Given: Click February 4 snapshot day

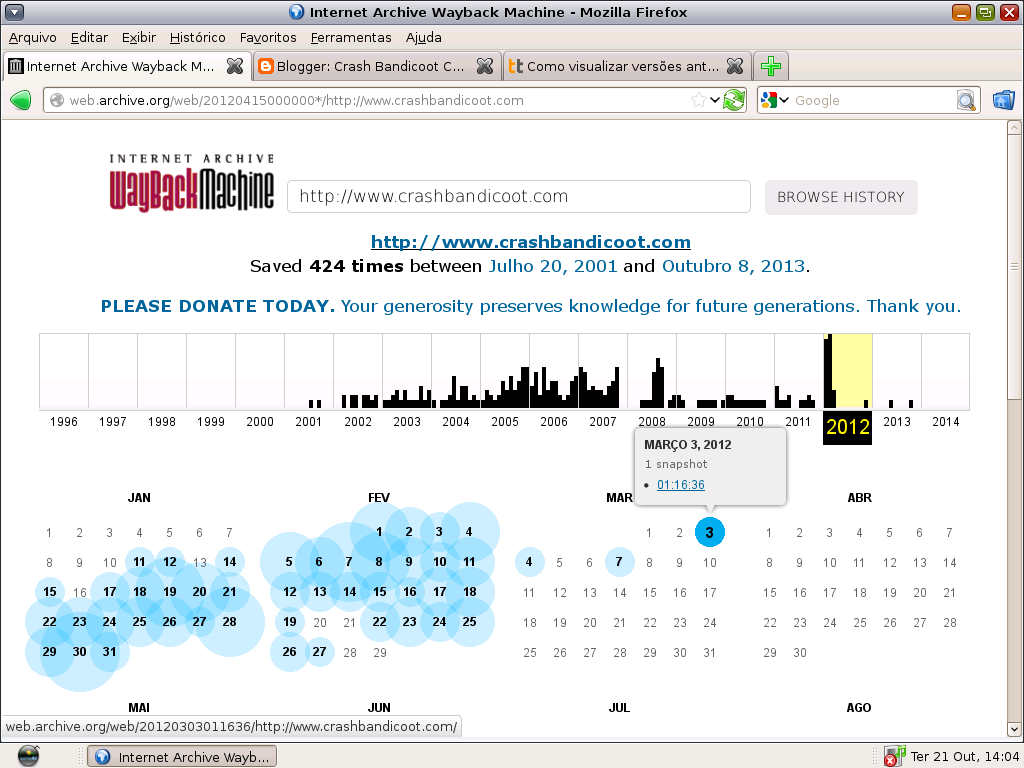Looking at the screenshot, I should point(469,532).
